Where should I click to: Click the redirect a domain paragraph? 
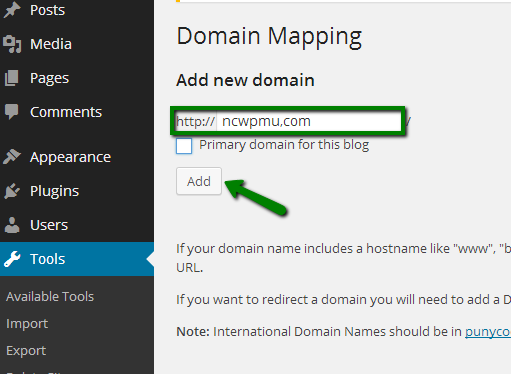coord(343,300)
